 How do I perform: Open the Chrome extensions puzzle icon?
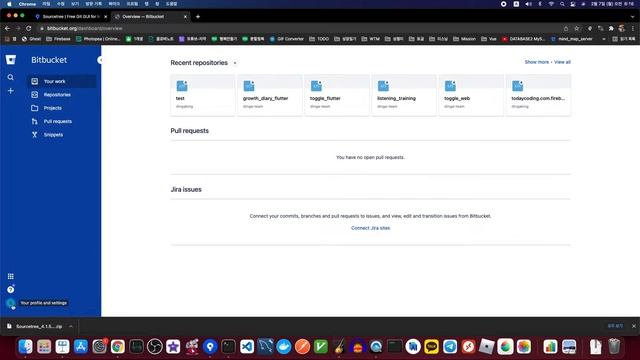click(611, 28)
